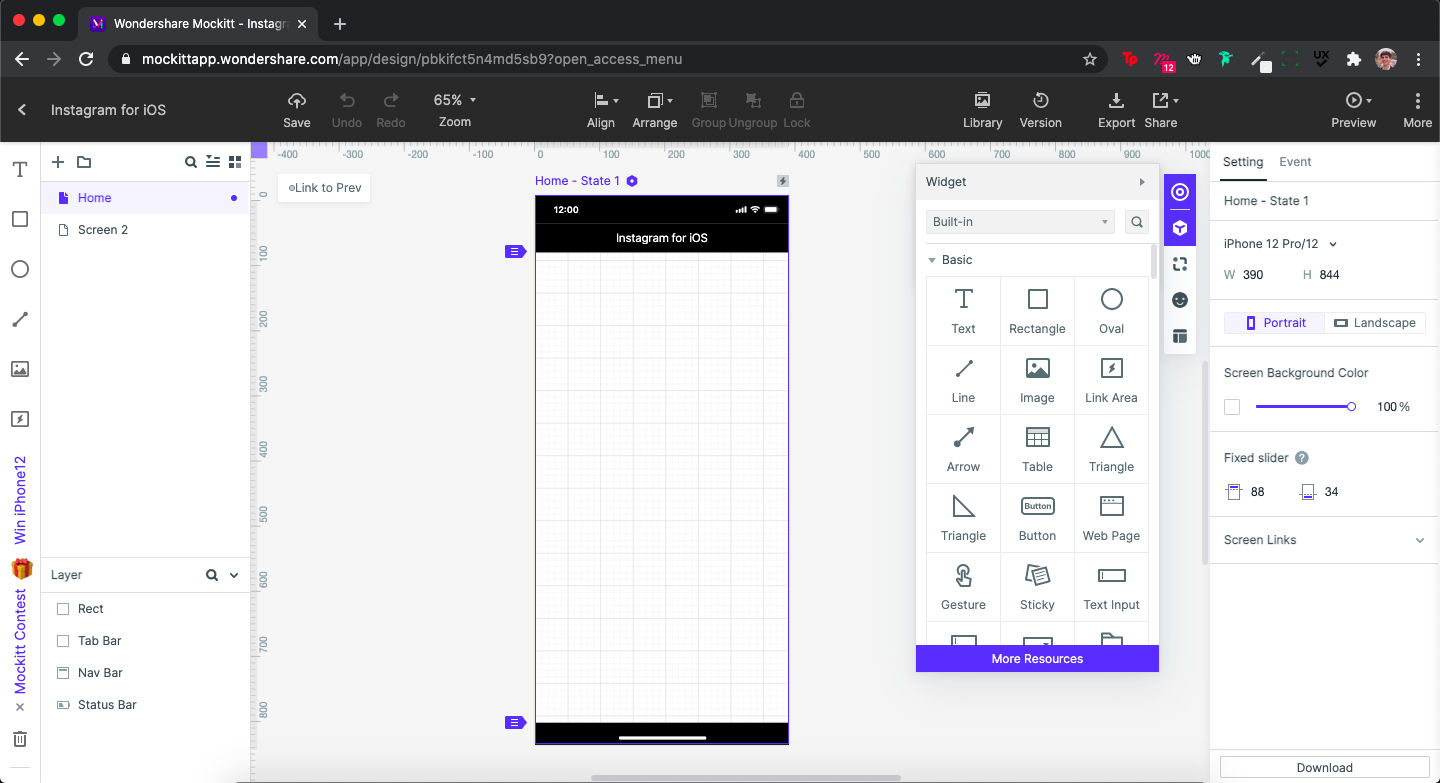The height and width of the screenshot is (783, 1440).
Task: Collapse the Basic widget section
Action: pos(932,260)
